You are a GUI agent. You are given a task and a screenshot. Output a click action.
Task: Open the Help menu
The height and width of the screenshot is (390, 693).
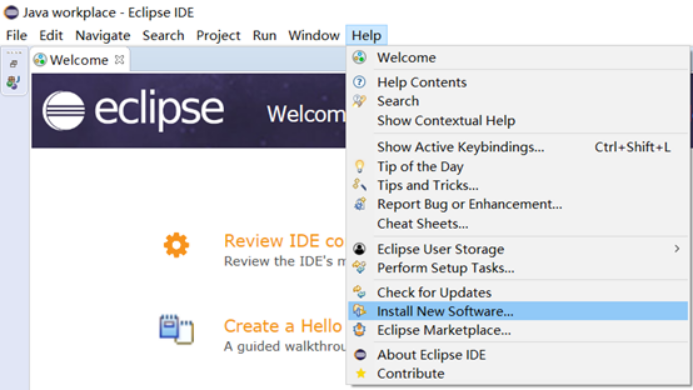pyautogui.click(x=366, y=35)
